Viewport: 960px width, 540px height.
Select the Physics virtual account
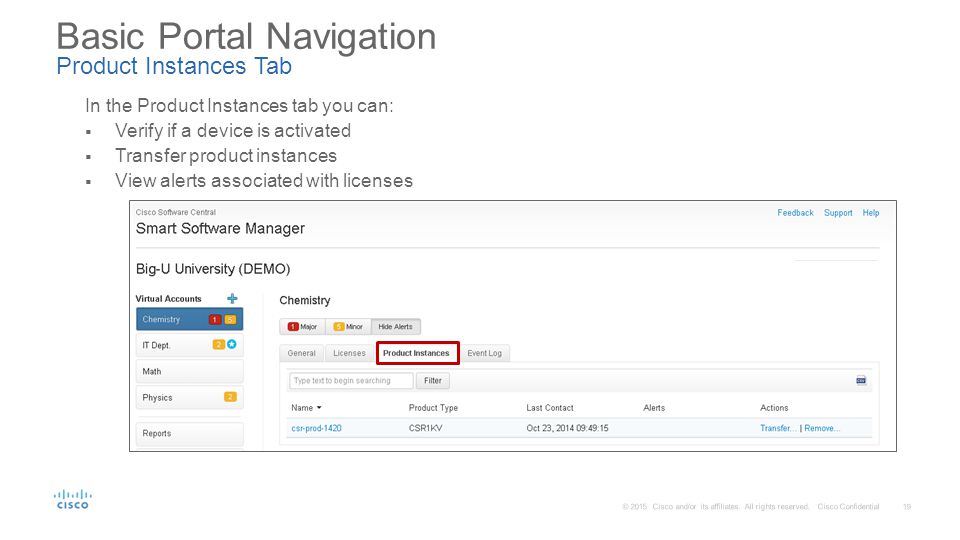(189, 397)
